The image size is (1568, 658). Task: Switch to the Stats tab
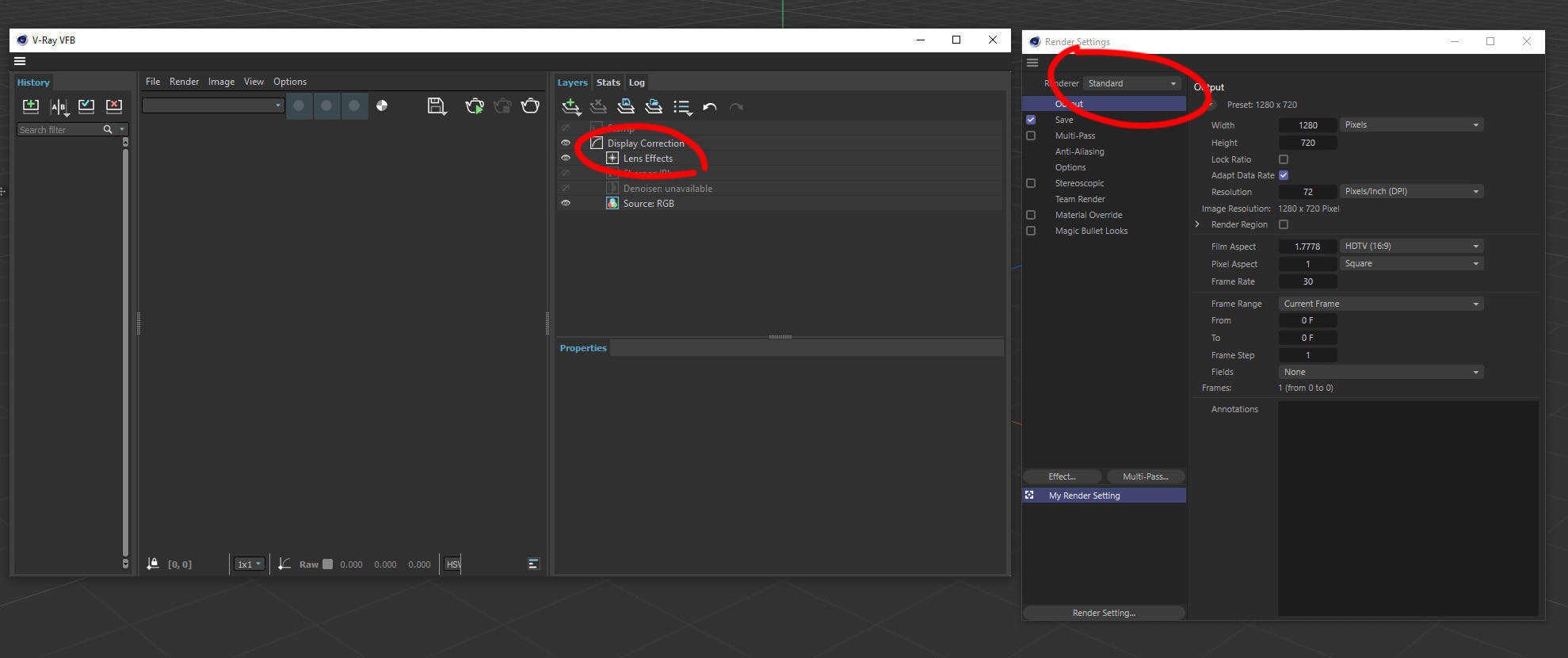609,82
